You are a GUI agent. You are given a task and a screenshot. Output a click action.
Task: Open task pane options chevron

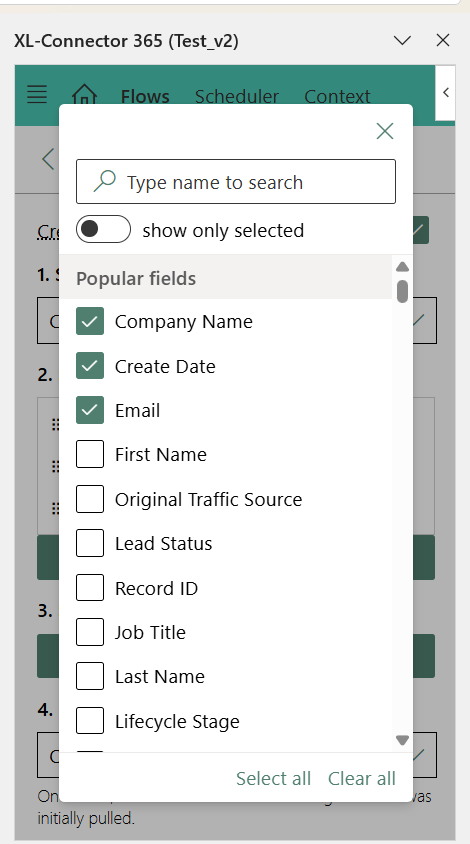(x=402, y=40)
